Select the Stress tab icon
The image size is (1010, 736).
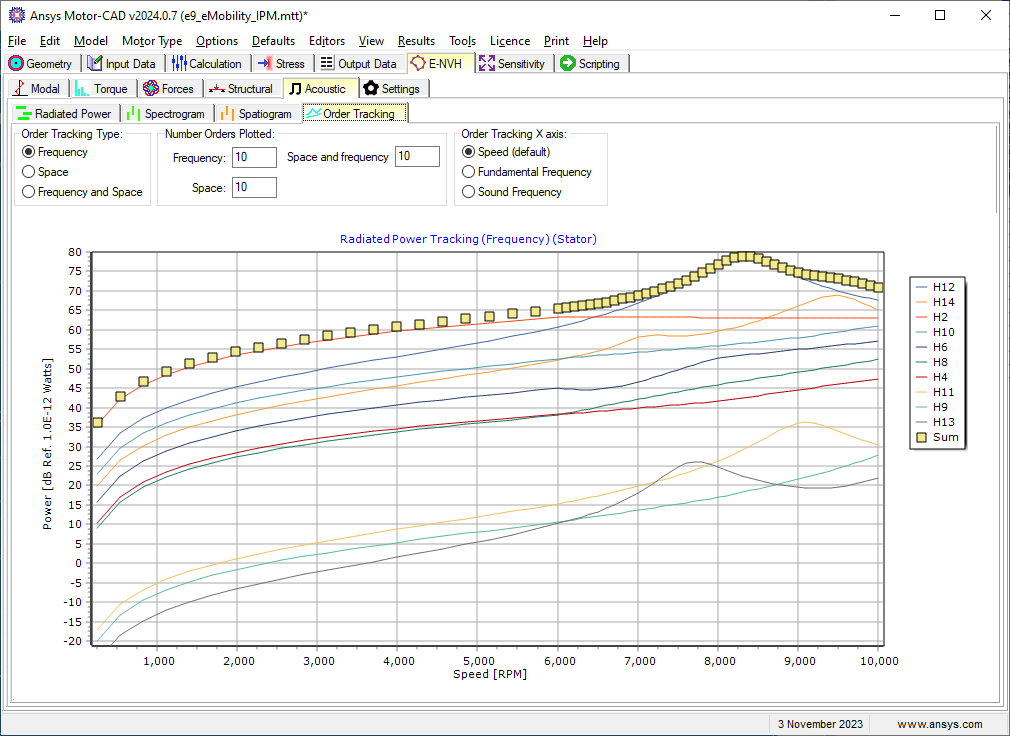(264, 64)
